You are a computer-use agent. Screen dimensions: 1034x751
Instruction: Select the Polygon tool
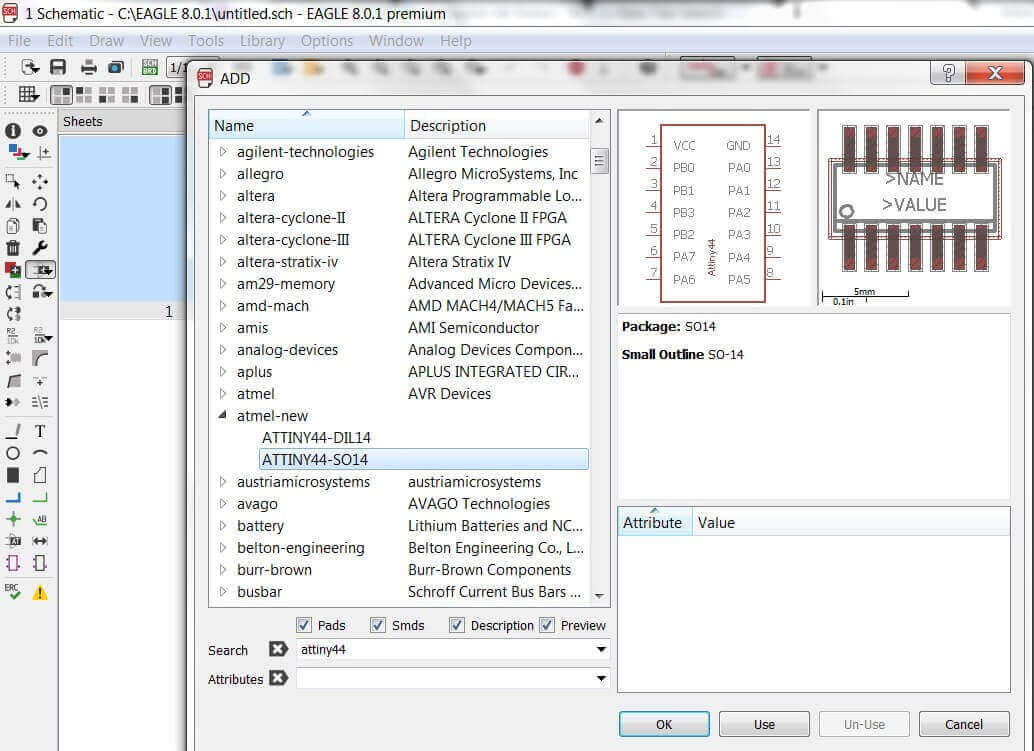(x=40, y=475)
